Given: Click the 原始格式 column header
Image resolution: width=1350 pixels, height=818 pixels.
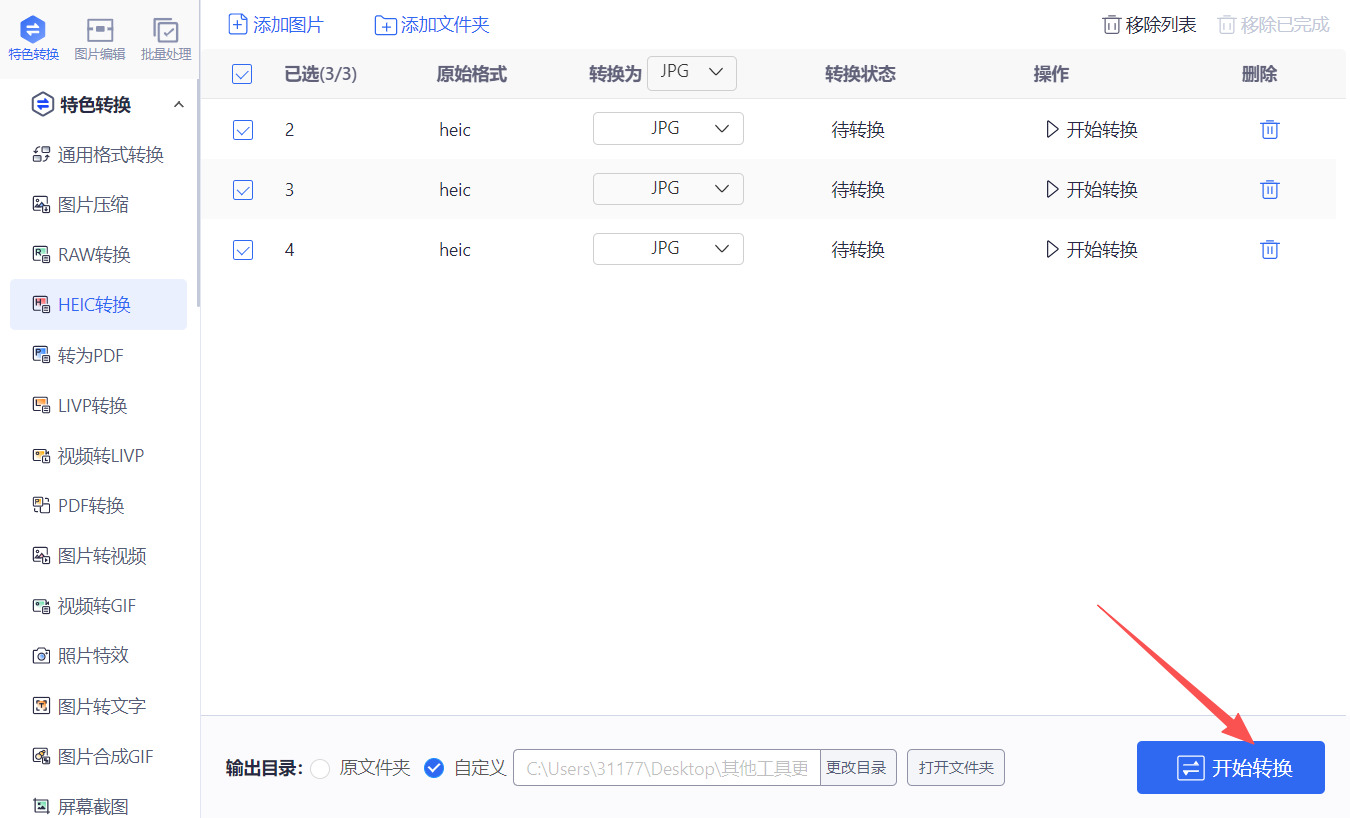Looking at the screenshot, I should [472, 74].
